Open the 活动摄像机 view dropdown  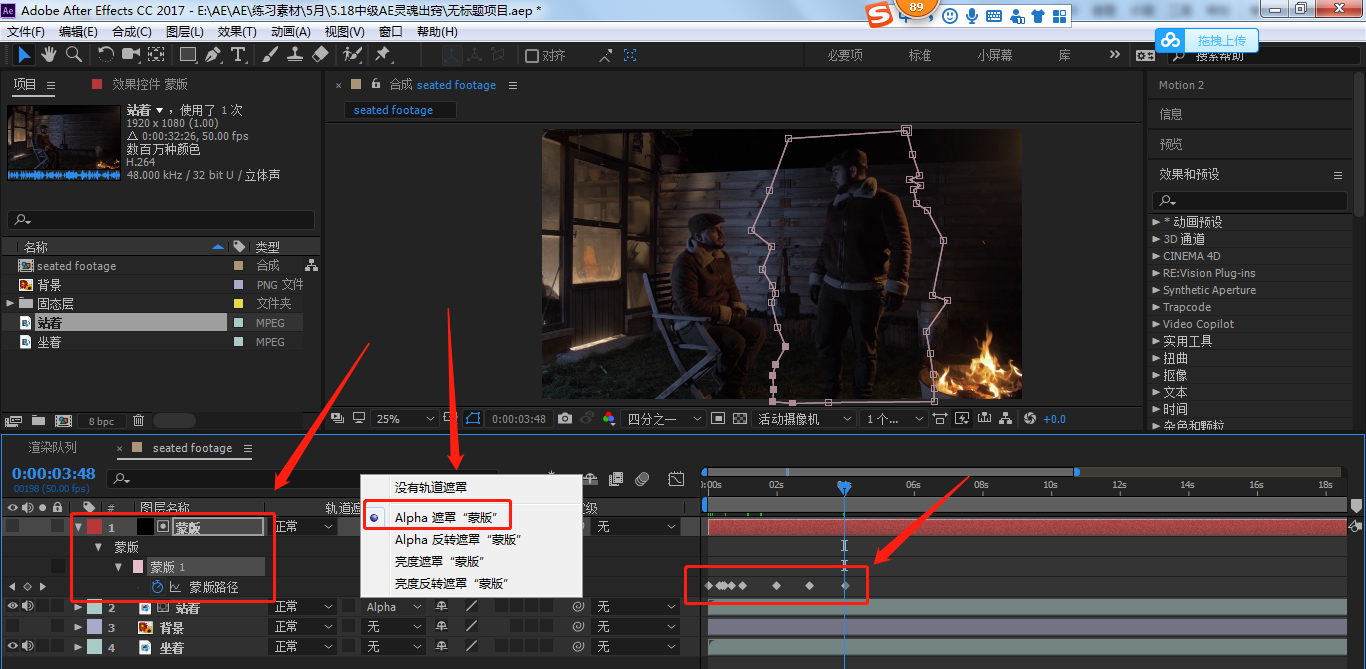805,419
